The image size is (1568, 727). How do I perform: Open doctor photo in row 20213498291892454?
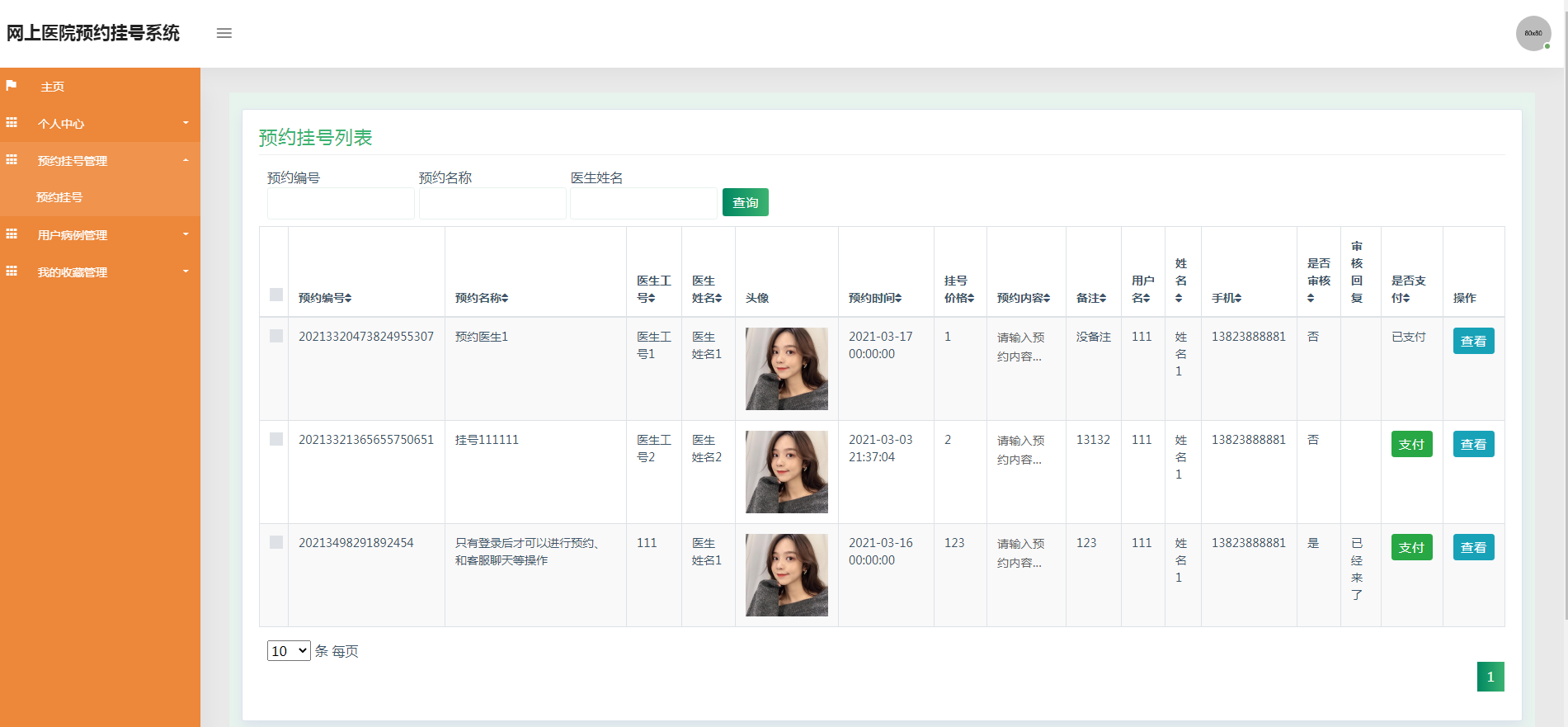click(787, 575)
